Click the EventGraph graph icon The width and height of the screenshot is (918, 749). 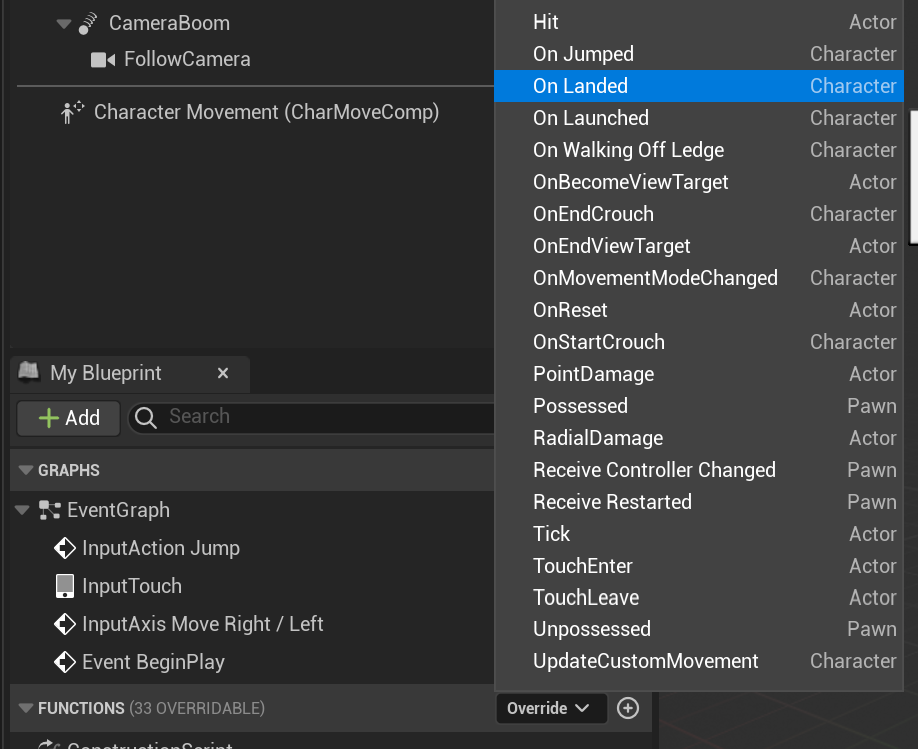tap(50, 511)
